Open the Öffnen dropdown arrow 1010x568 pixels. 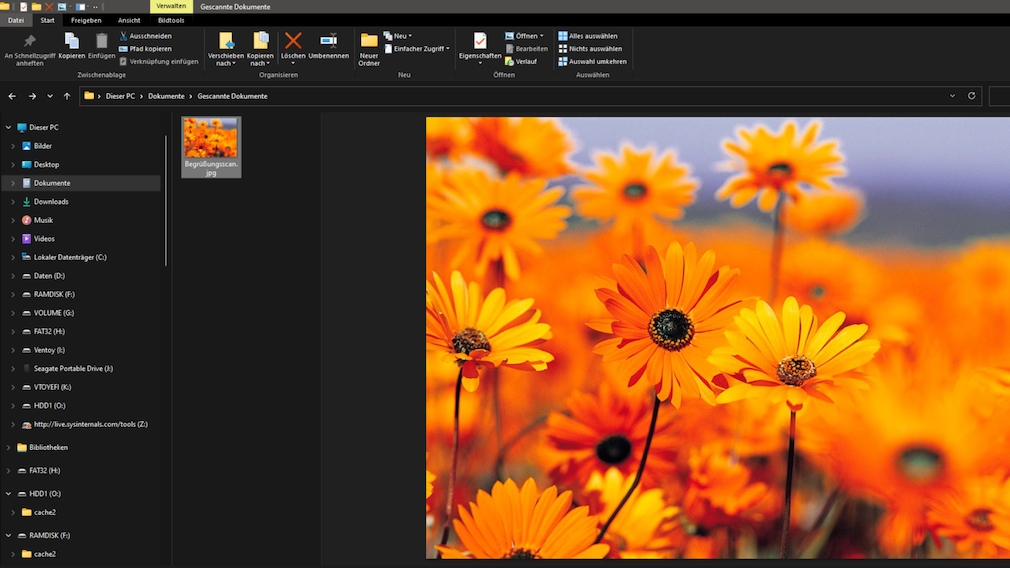(542, 36)
